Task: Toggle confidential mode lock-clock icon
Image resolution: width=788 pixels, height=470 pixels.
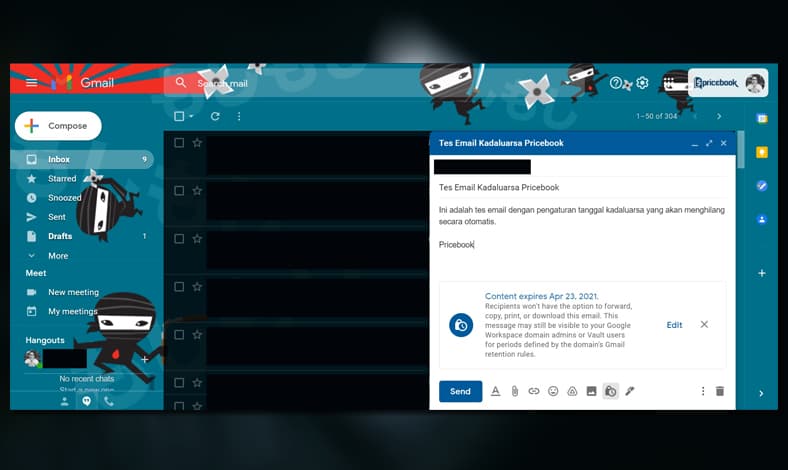Action: [611, 391]
